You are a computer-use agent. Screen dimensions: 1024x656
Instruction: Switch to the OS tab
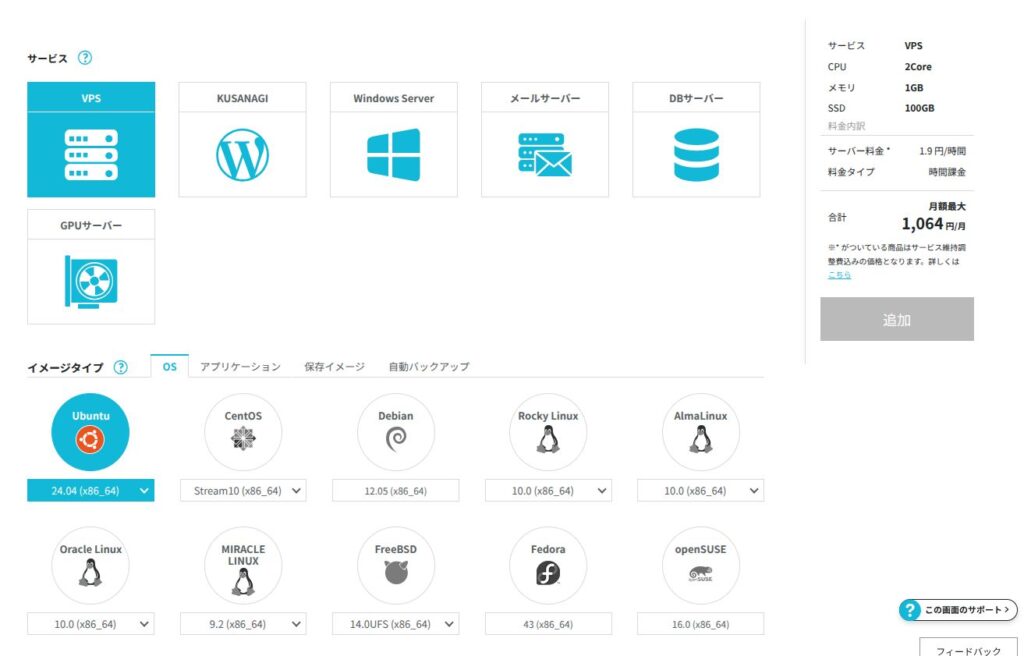point(170,367)
